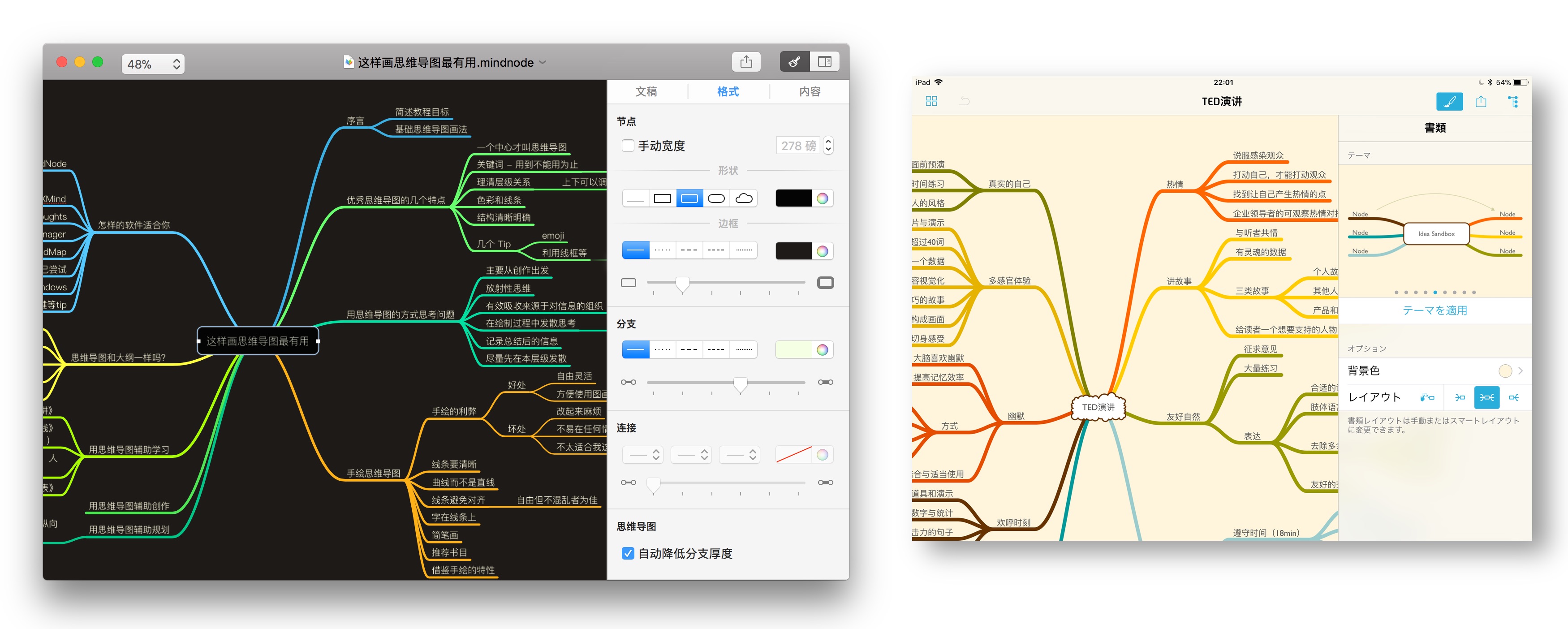Tap テーマを適用 to apply theme
This screenshot has width=1568, height=629.
(x=1434, y=310)
